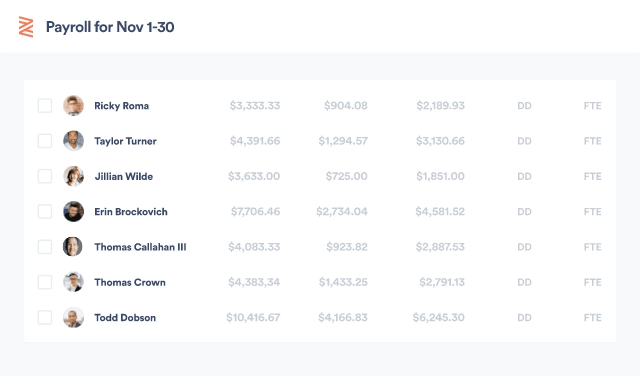The height and width of the screenshot is (376, 640).
Task: Click the Erin Brockovich name link
Action: 131,212
